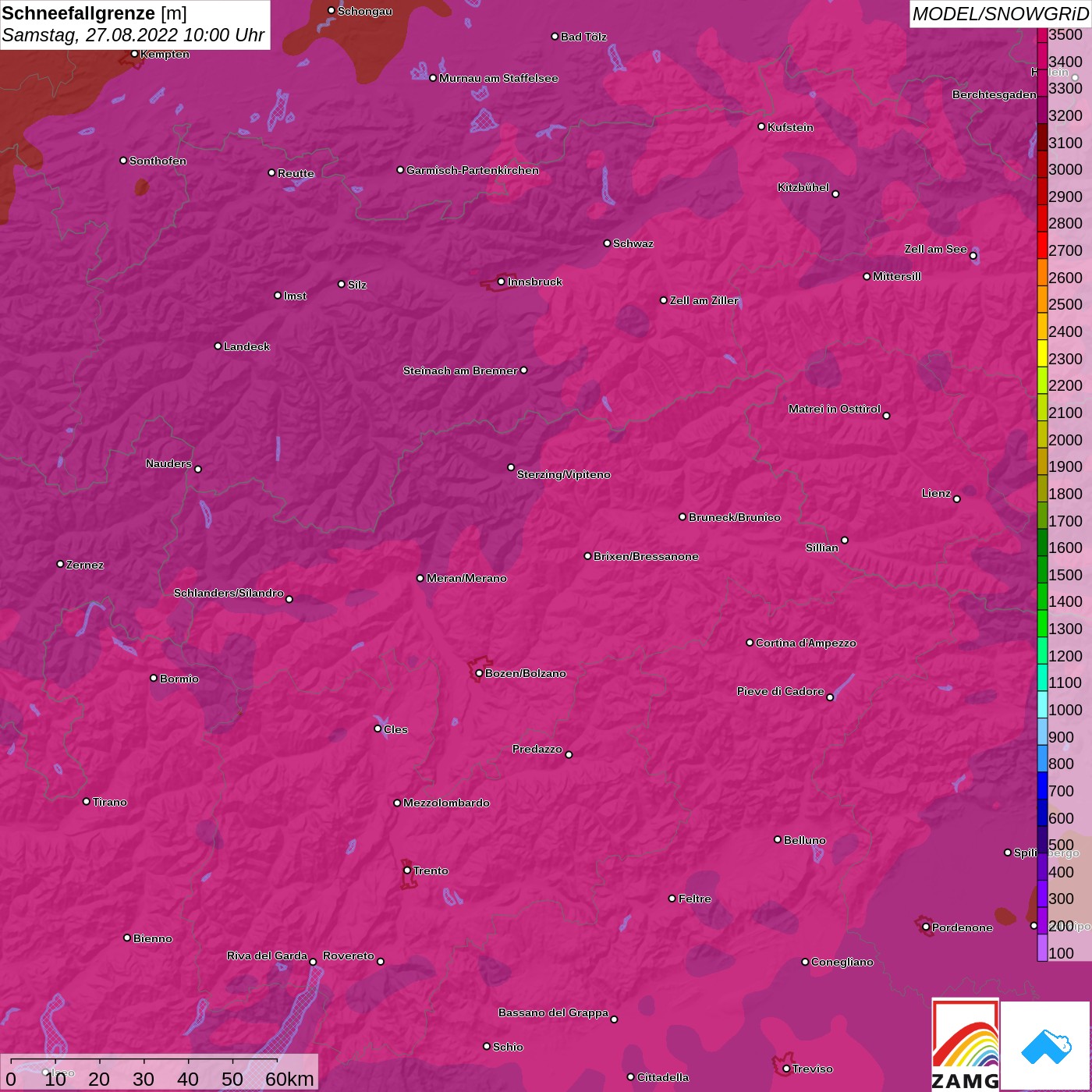Click the Bormio city marker dot
The width and height of the screenshot is (1092, 1092).
[154, 678]
